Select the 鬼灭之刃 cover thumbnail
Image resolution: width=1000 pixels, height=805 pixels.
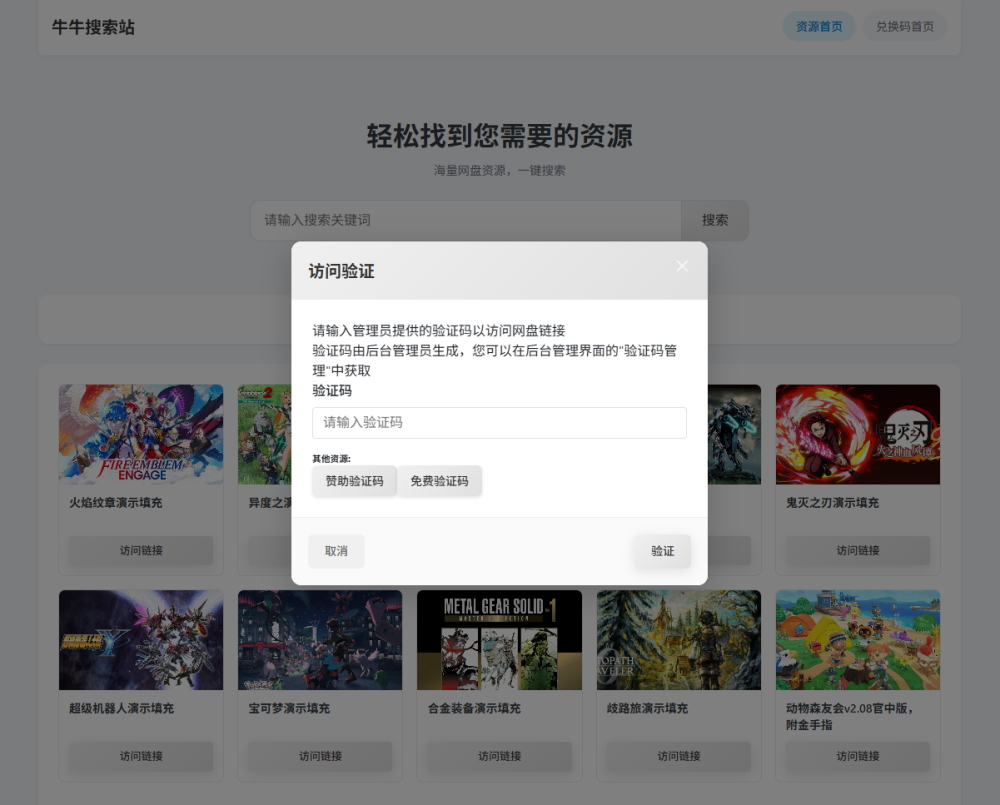(857, 434)
